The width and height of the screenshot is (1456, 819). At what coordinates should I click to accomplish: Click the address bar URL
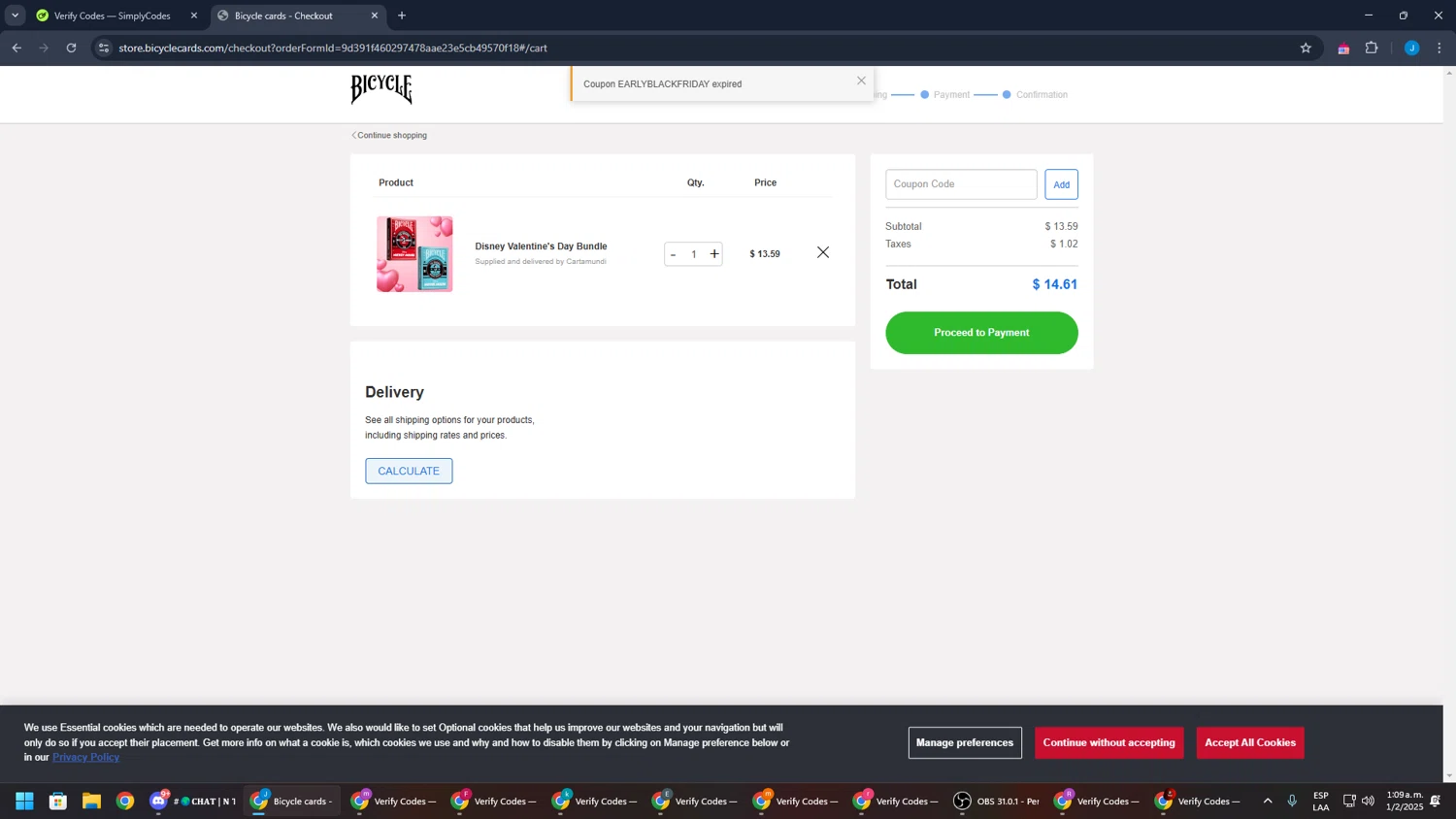tap(333, 48)
